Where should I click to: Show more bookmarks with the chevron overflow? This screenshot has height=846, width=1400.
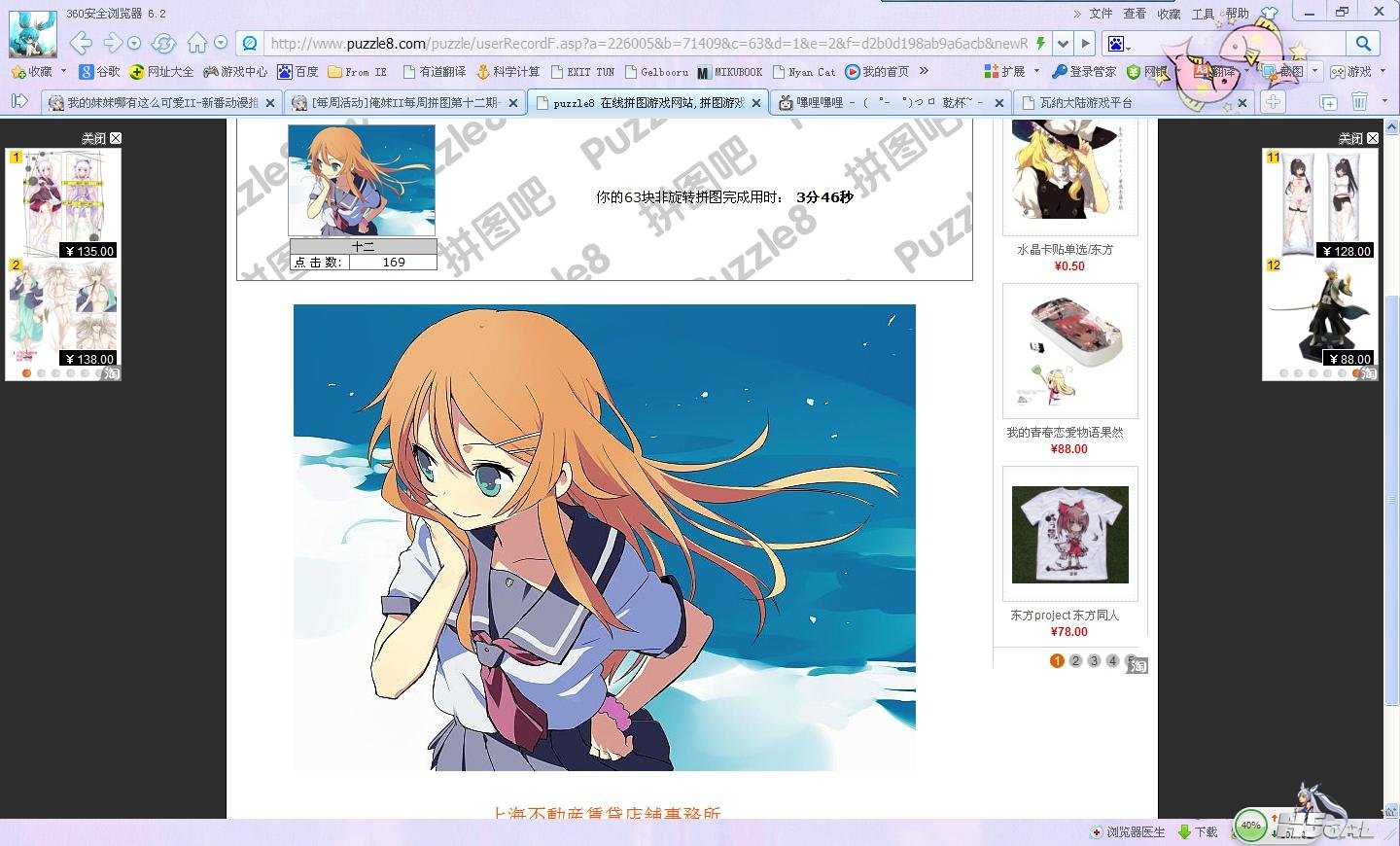[x=924, y=71]
